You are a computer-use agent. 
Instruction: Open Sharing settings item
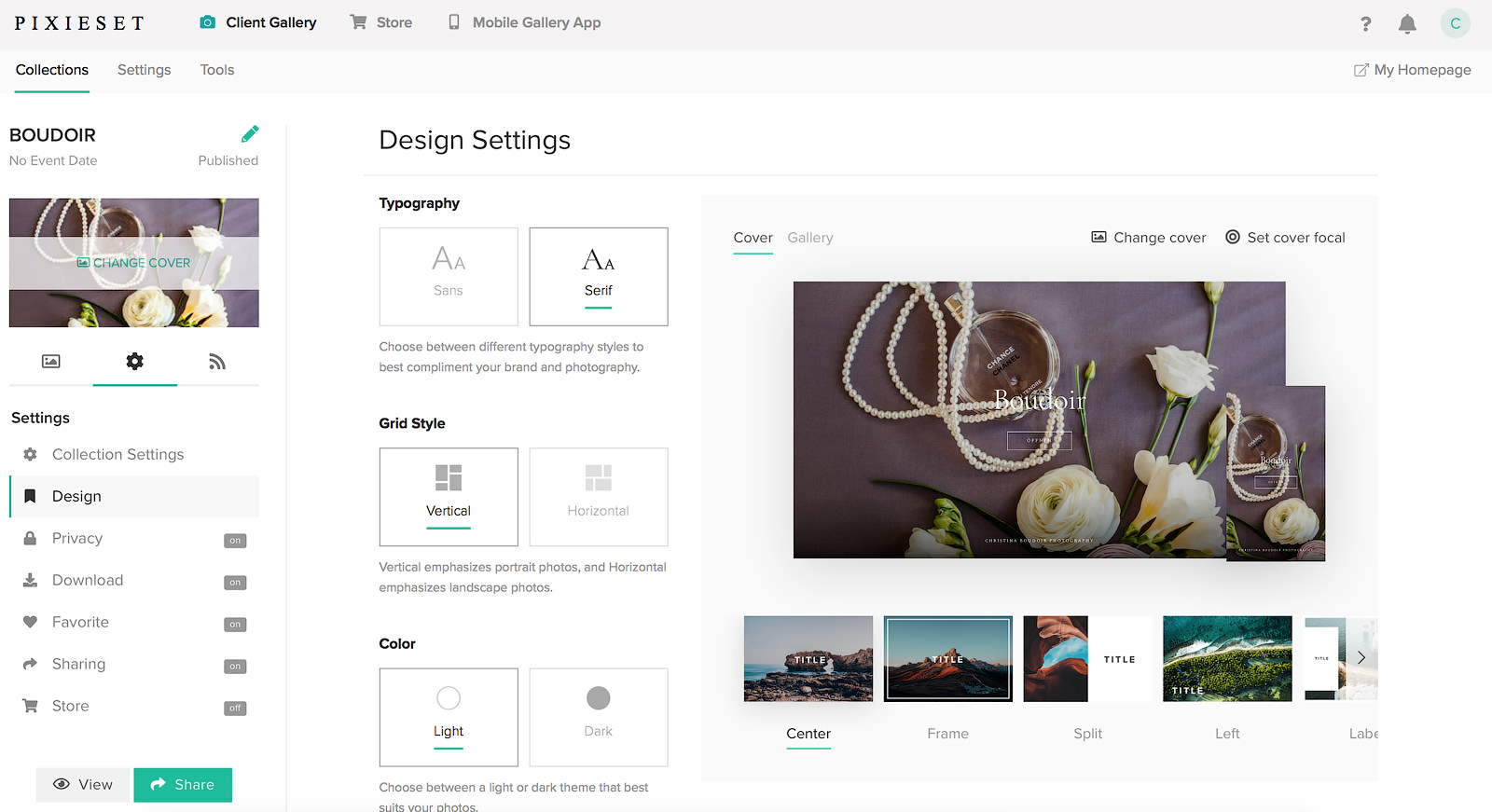coord(134,664)
